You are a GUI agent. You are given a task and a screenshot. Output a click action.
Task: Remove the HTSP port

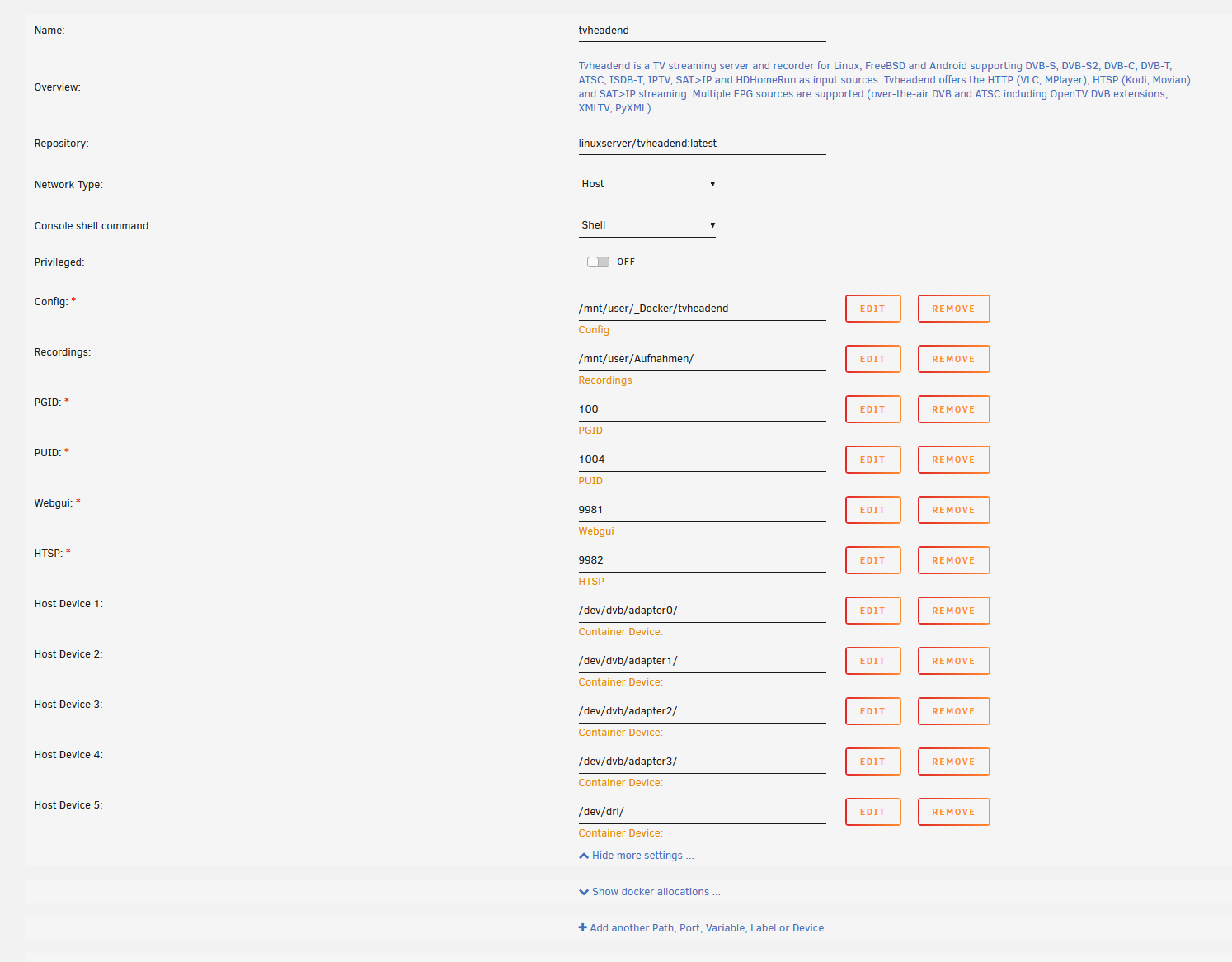(x=953, y=560)
